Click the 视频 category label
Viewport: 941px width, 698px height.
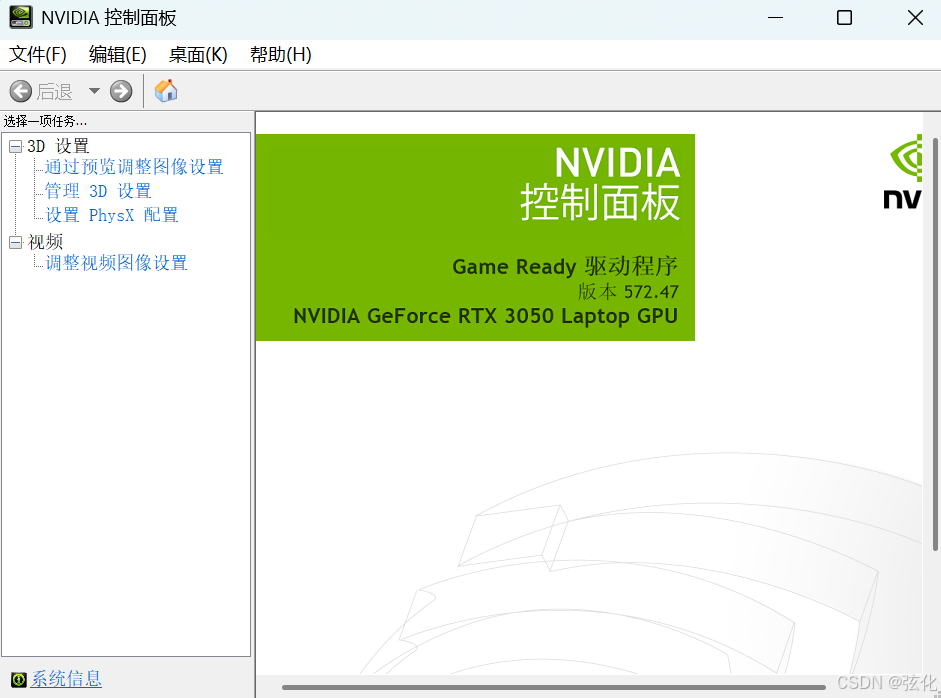[x=45, y=241]
